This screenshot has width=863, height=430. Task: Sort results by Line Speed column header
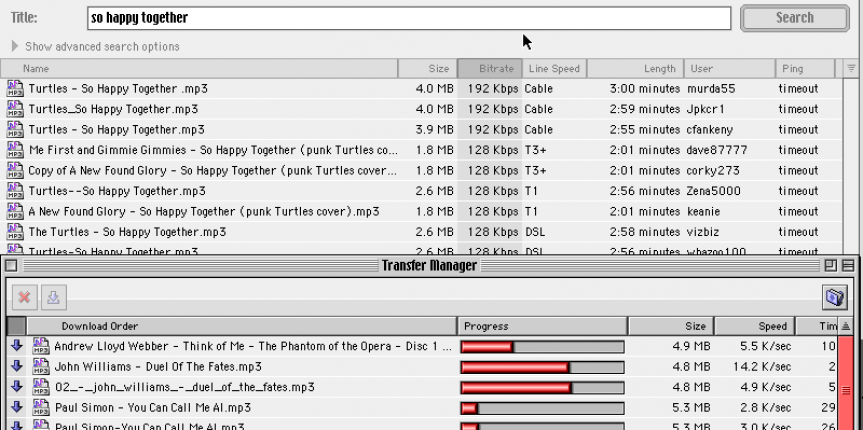point(553,69)
